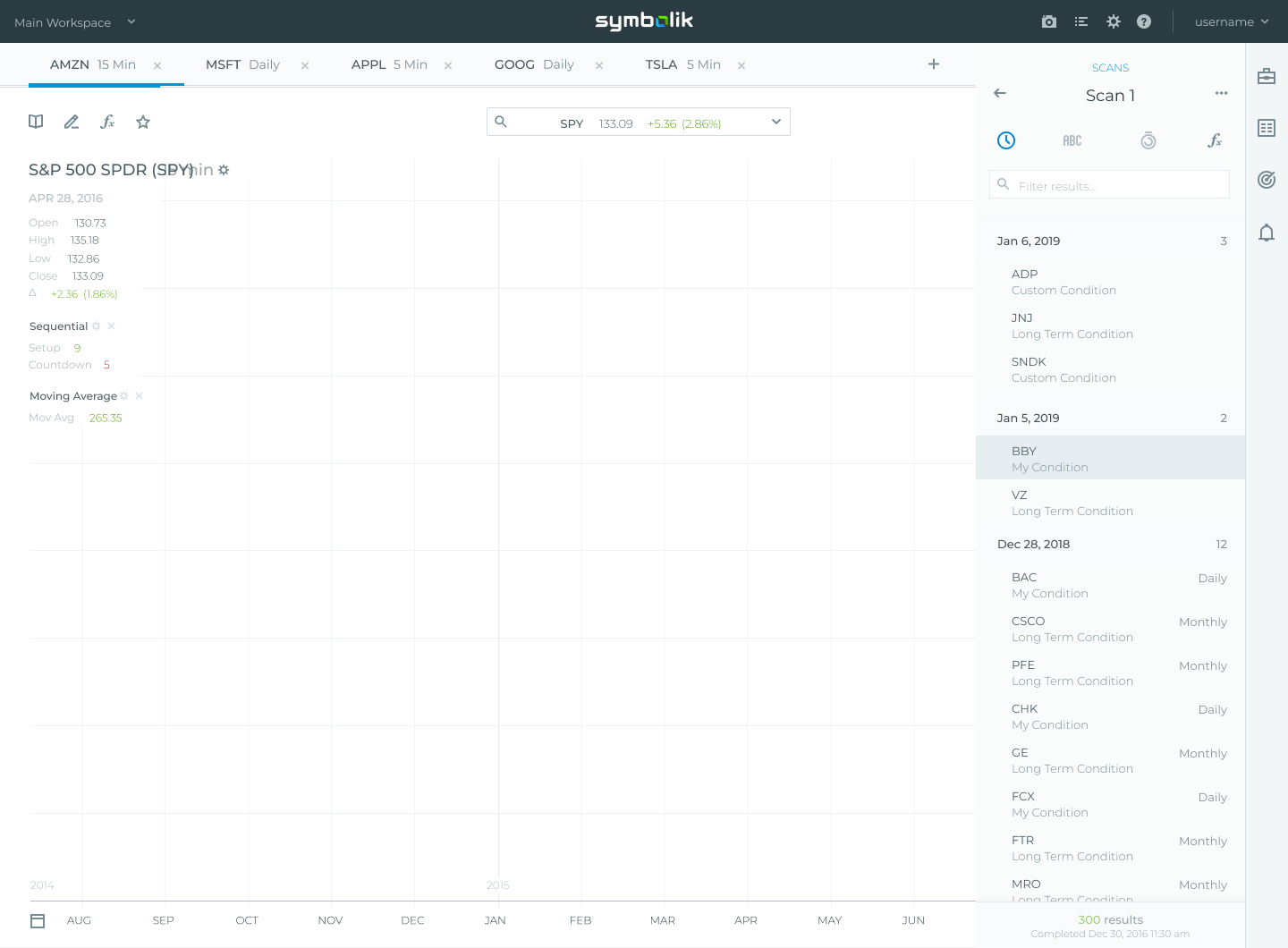The width and height of the screenshot is (1288, 948).
Task: Open Scan 1 more options menu
Action: [x=1221, y=93]
